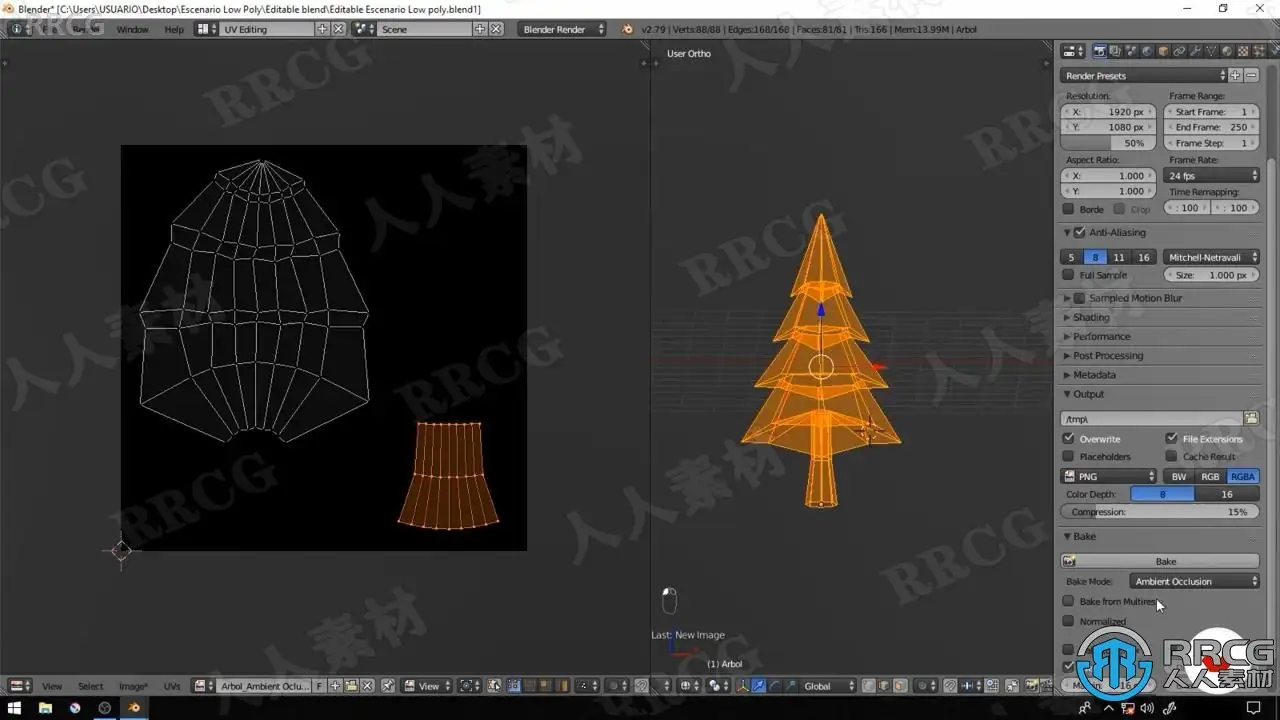Create new image in UV editor header

click(x=335, y=686)
